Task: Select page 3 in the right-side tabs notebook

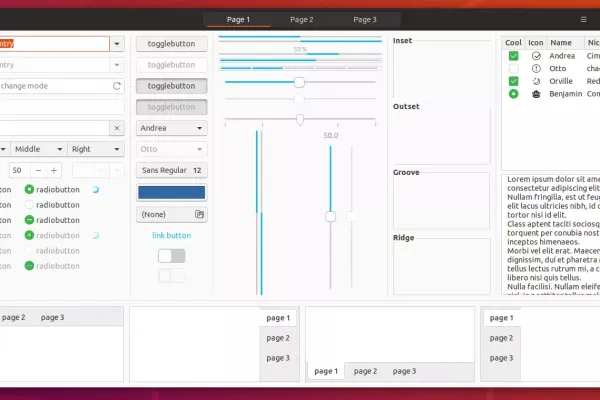Action: click(278, 358)
